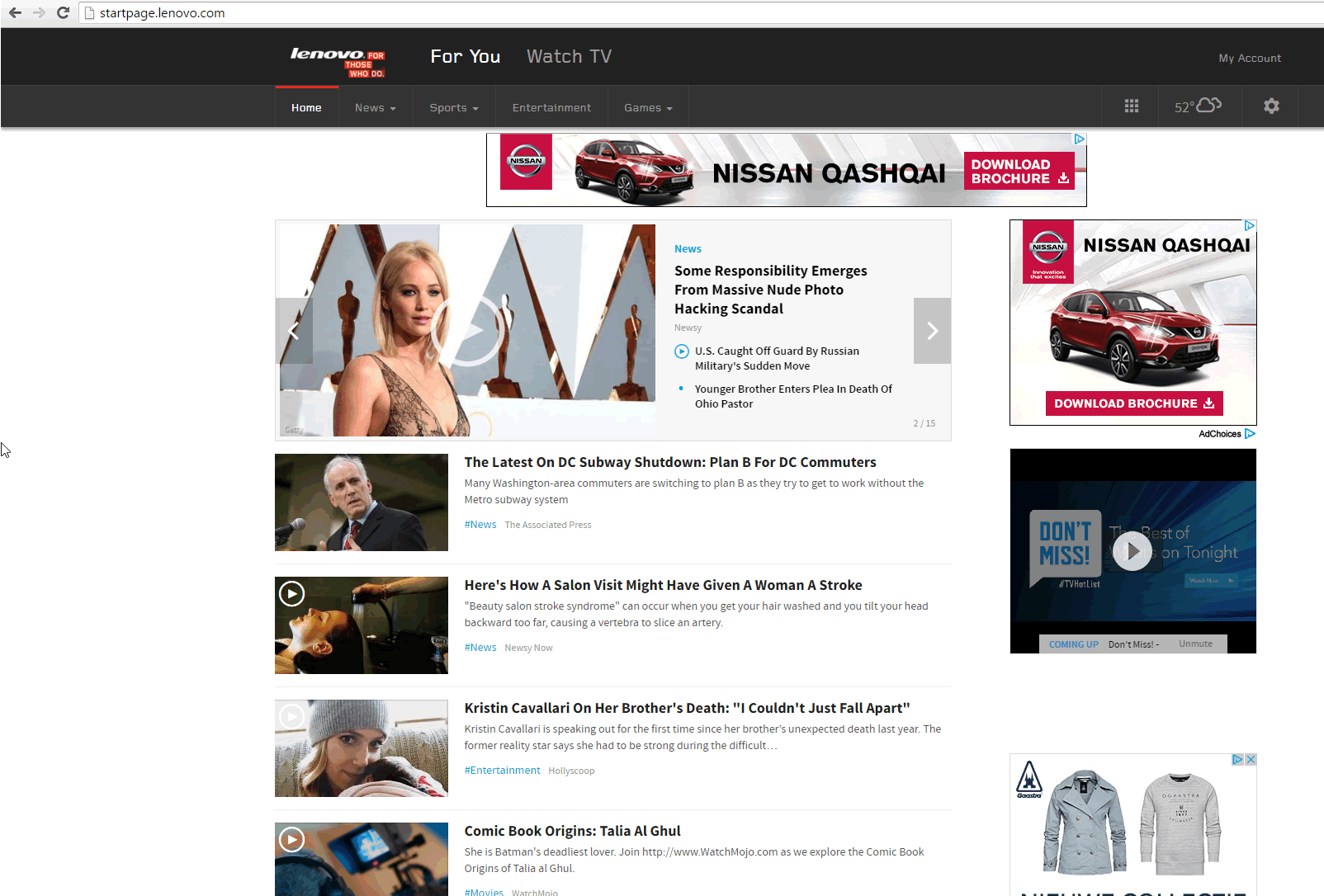This screenshot has width=1324, height=896.
Task: Click the weather cloud icon
Action: pyautogui.click(x=1209, y=105)
